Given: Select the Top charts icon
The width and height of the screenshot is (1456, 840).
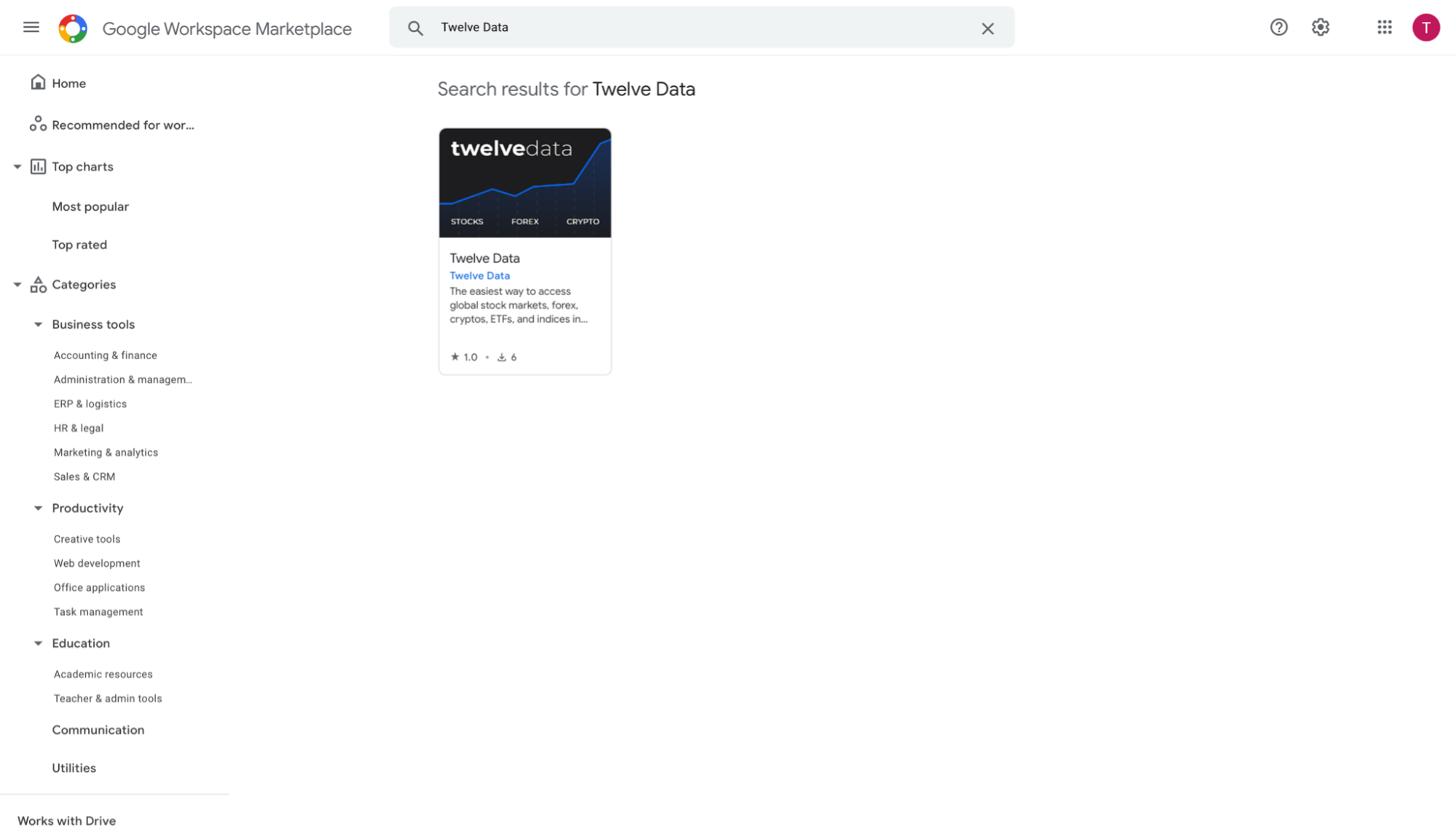Looking at the screenshot, I should pos(37,166).
